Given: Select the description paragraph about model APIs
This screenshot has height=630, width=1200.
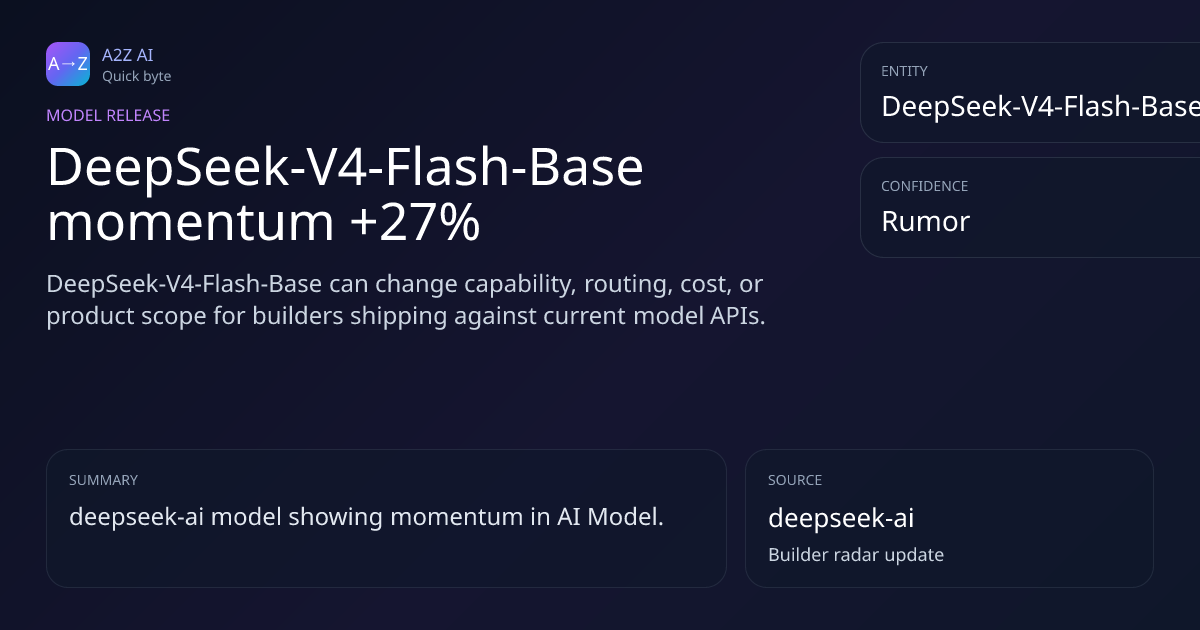Looking at the screenshot, I should click(405, 299).
